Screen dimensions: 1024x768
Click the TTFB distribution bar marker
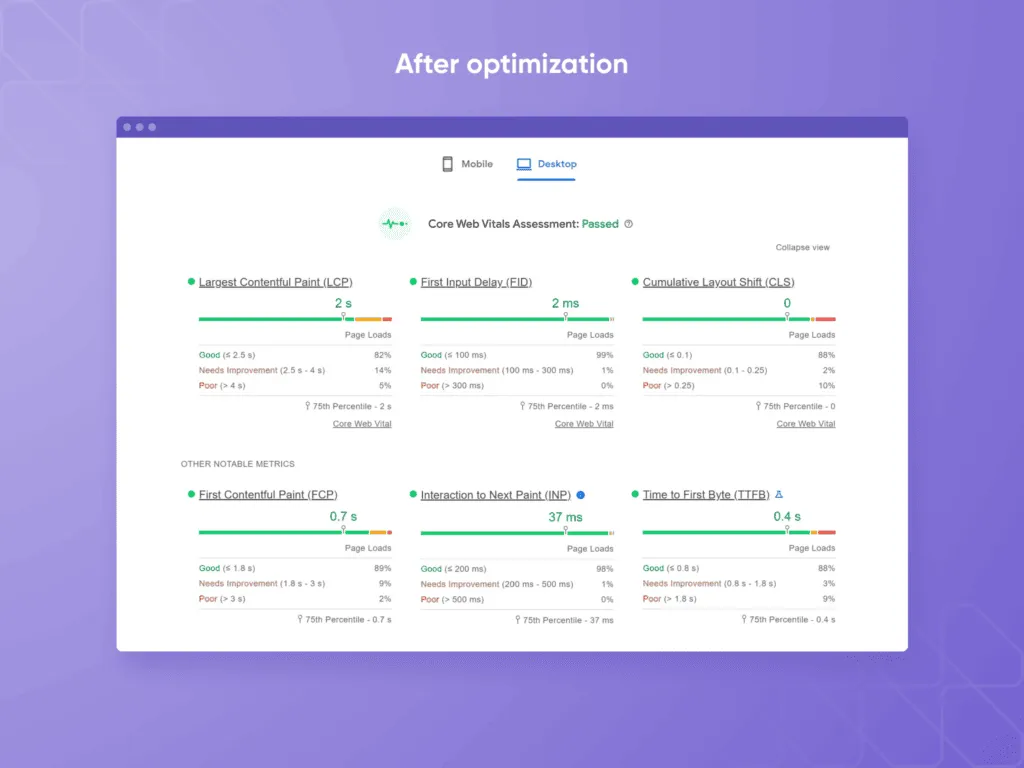[x=785, y=531]
